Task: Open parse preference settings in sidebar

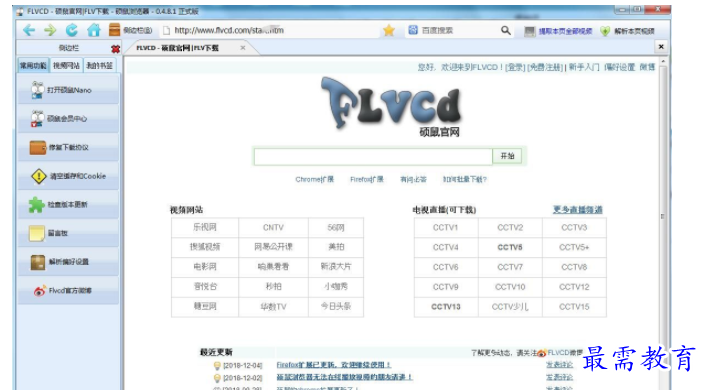Action: (x=68, y=262)
